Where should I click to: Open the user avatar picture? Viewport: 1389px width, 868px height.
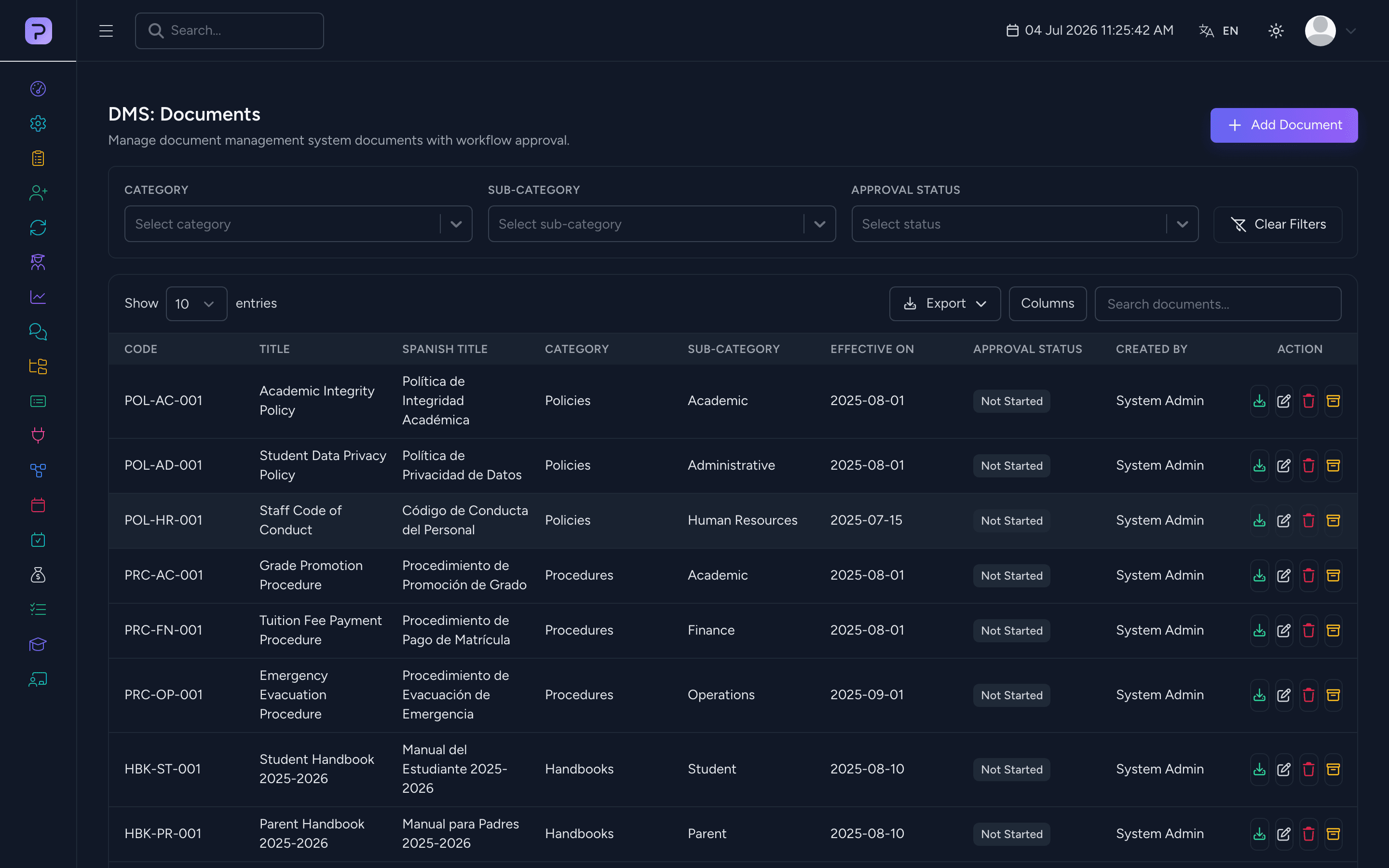(1320, 30)
